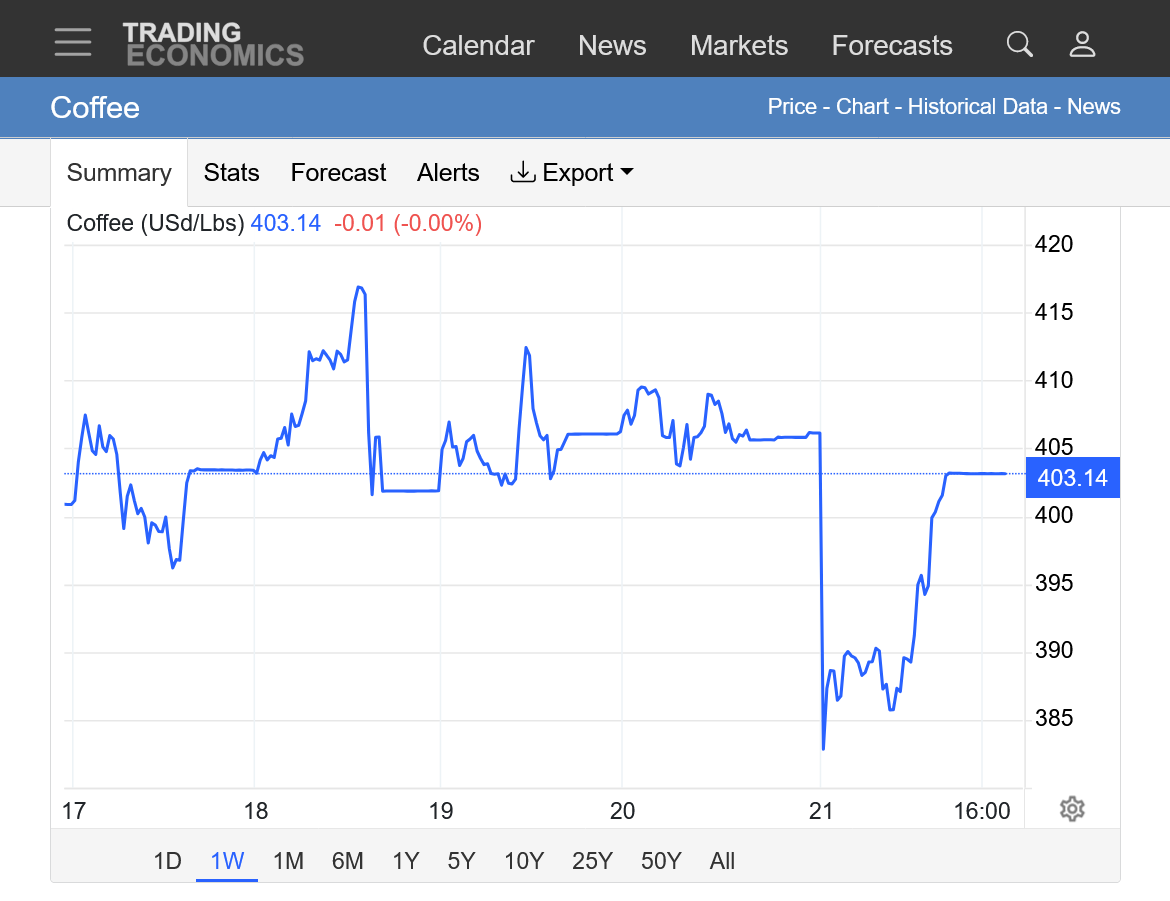Show All historical range
The image size is (1170, 901).
click(722, 861)
